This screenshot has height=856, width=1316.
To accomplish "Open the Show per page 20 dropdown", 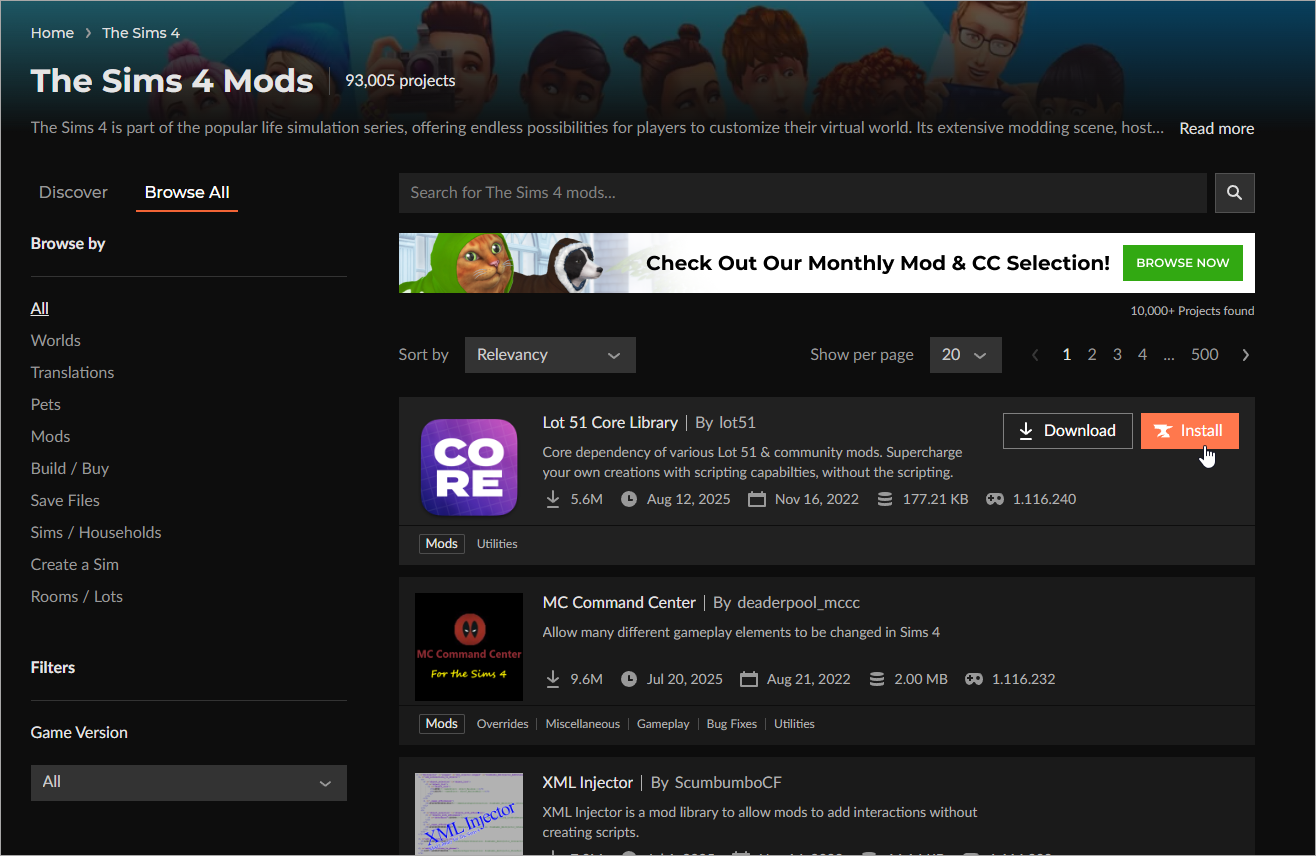I will point(966,355).
